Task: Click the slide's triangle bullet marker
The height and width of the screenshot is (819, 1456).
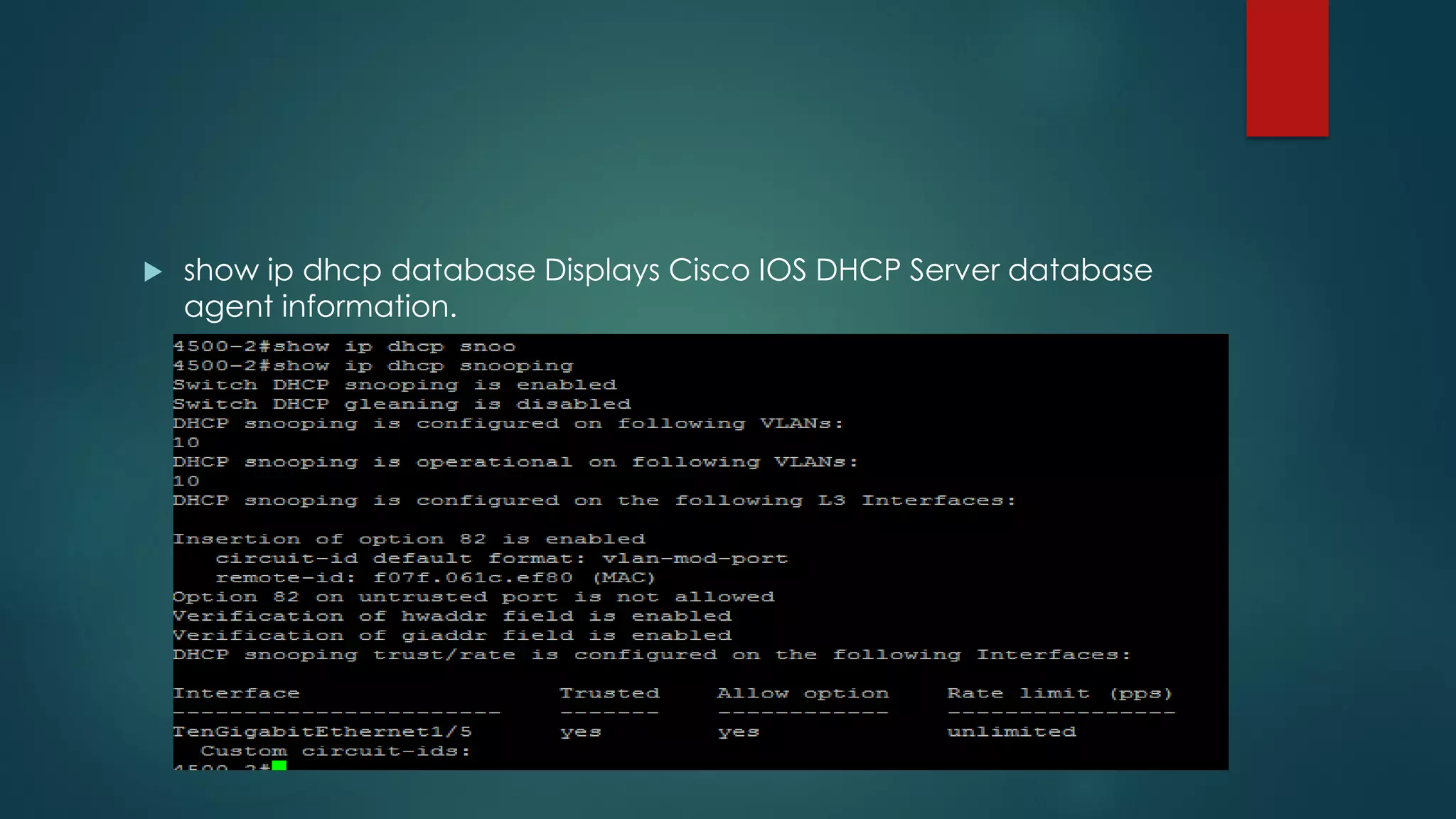Action: 153,272
